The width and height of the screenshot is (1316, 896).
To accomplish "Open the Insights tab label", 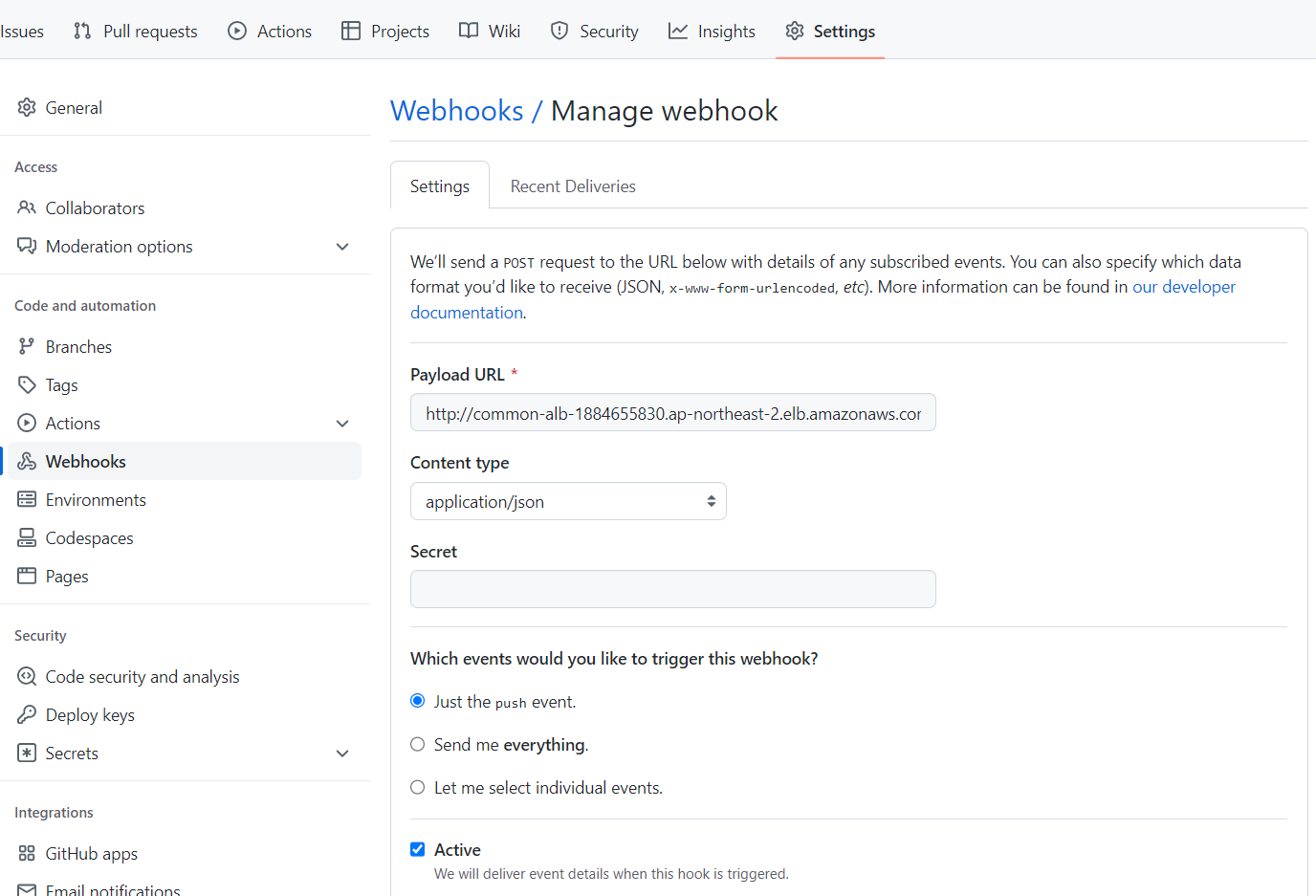I will pyautogui.click(x=726, y=31).
